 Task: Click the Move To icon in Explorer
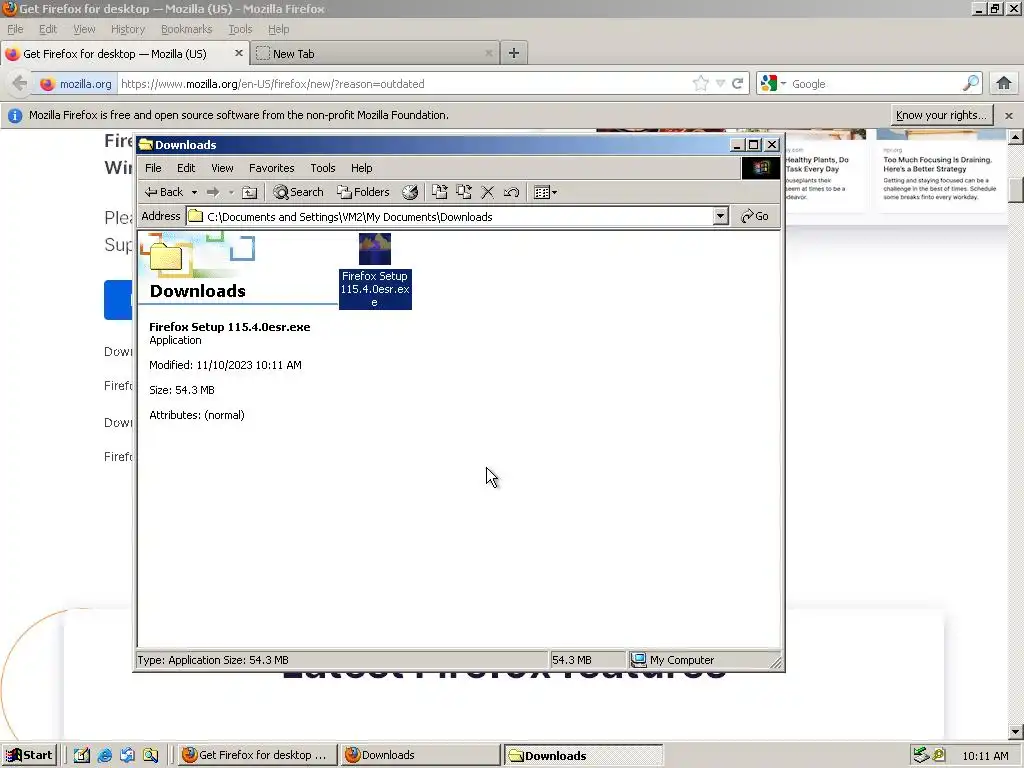point(440,192)
